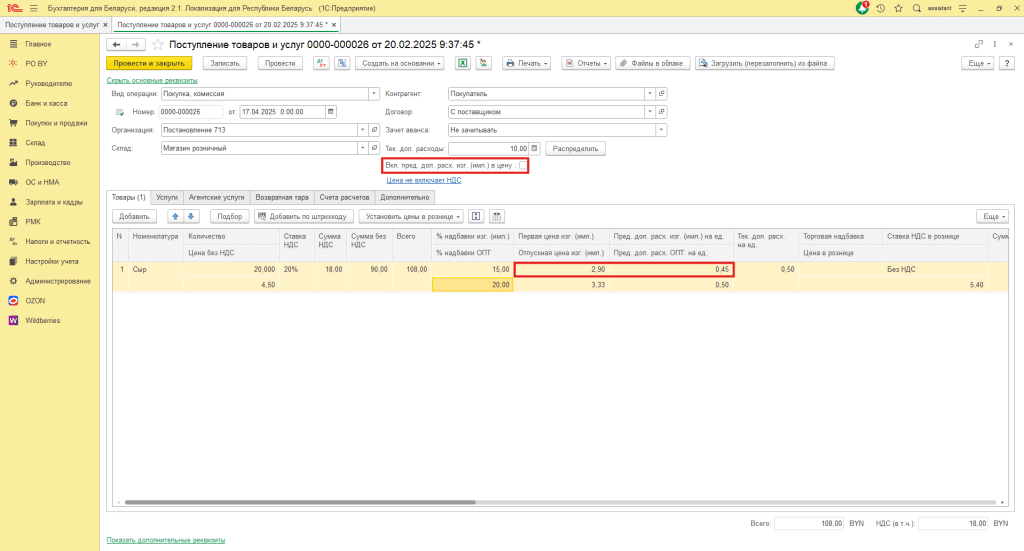Go back with the left arrow
Image resolution: width=1024 pixels, height=551 pixels.
pyautogui.click(x=116, y=44)
